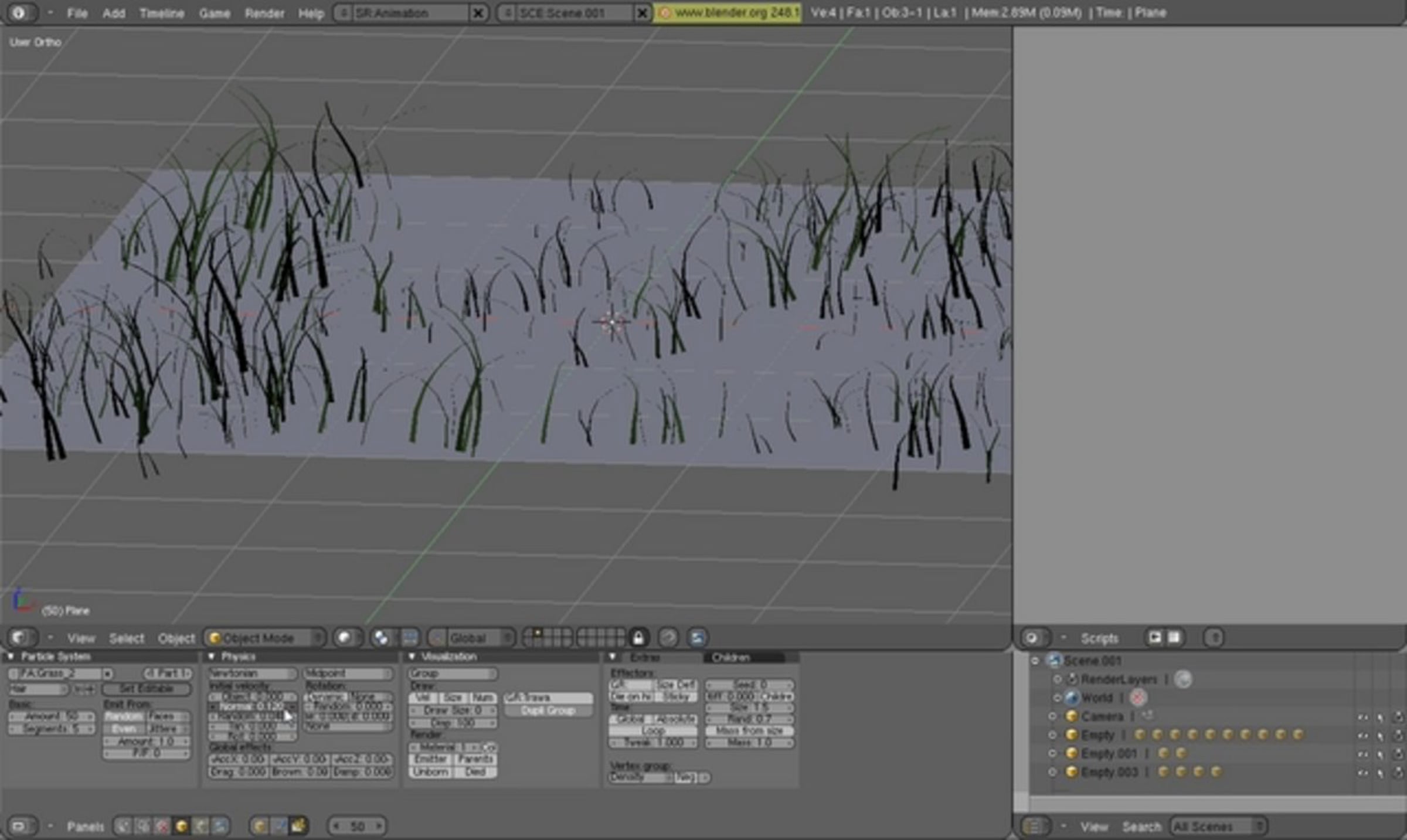Toggle visibility eye for Camera object
The width and height of the screenshot is (1407, 840).
(x=1363, y=717)
